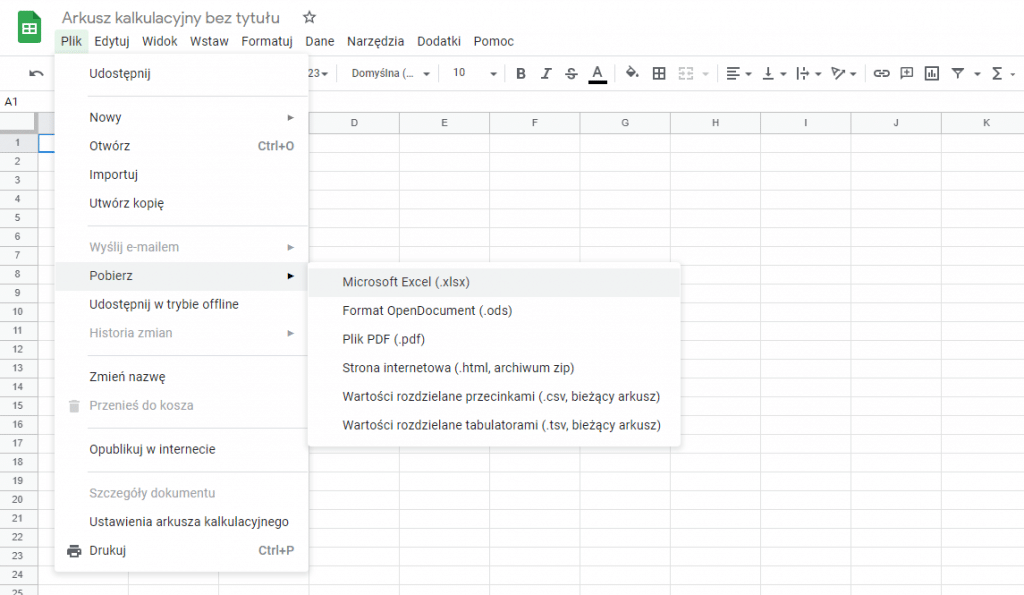Image resolution: width=1024 pixels, height=595 pixels.
Task: Toggle italic formatting
Action: click(546, 73)
